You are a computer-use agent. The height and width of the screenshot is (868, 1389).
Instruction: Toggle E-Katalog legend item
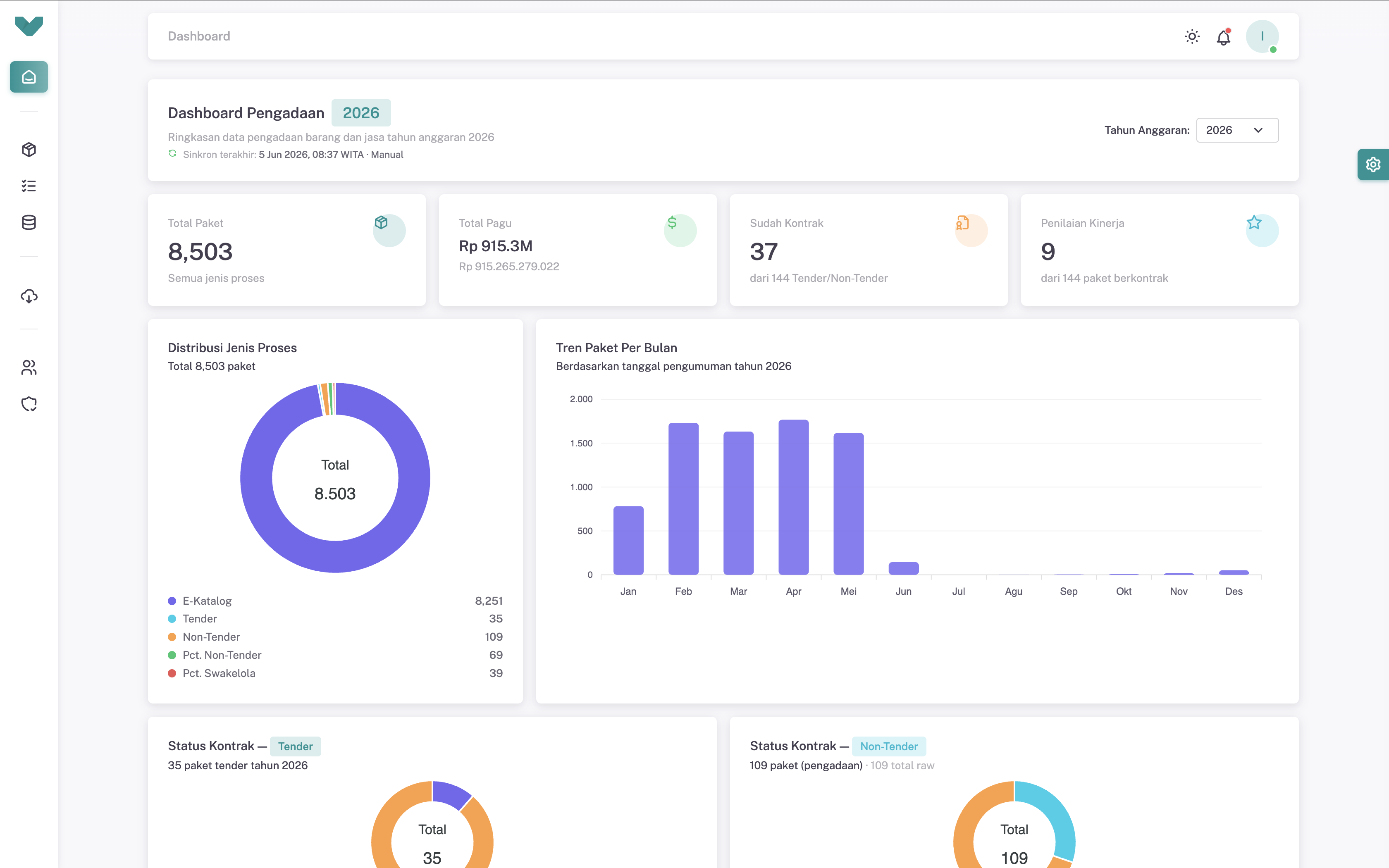tap(200, 601)
